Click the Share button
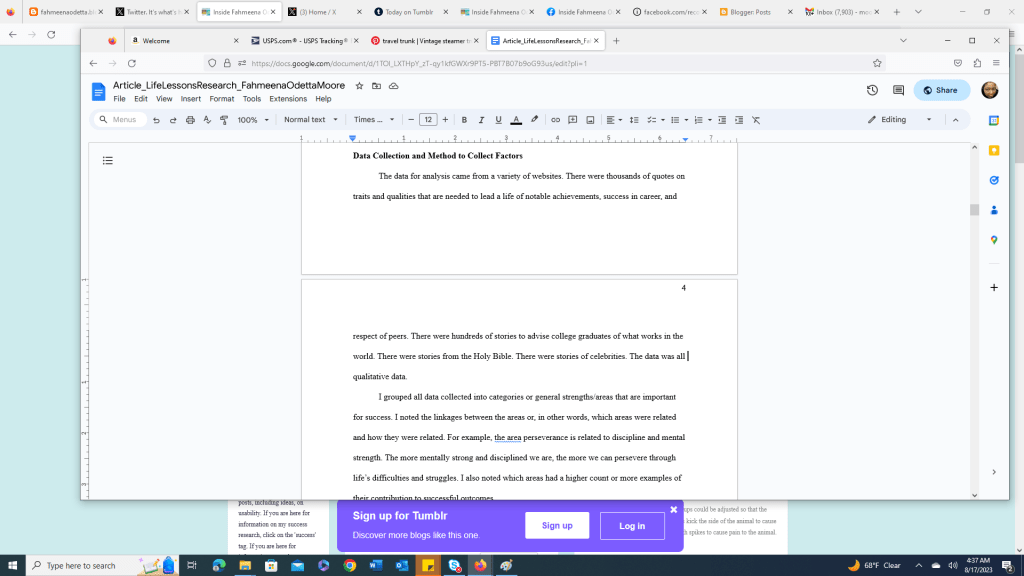1024x576 pixels. tap(940, 90)
